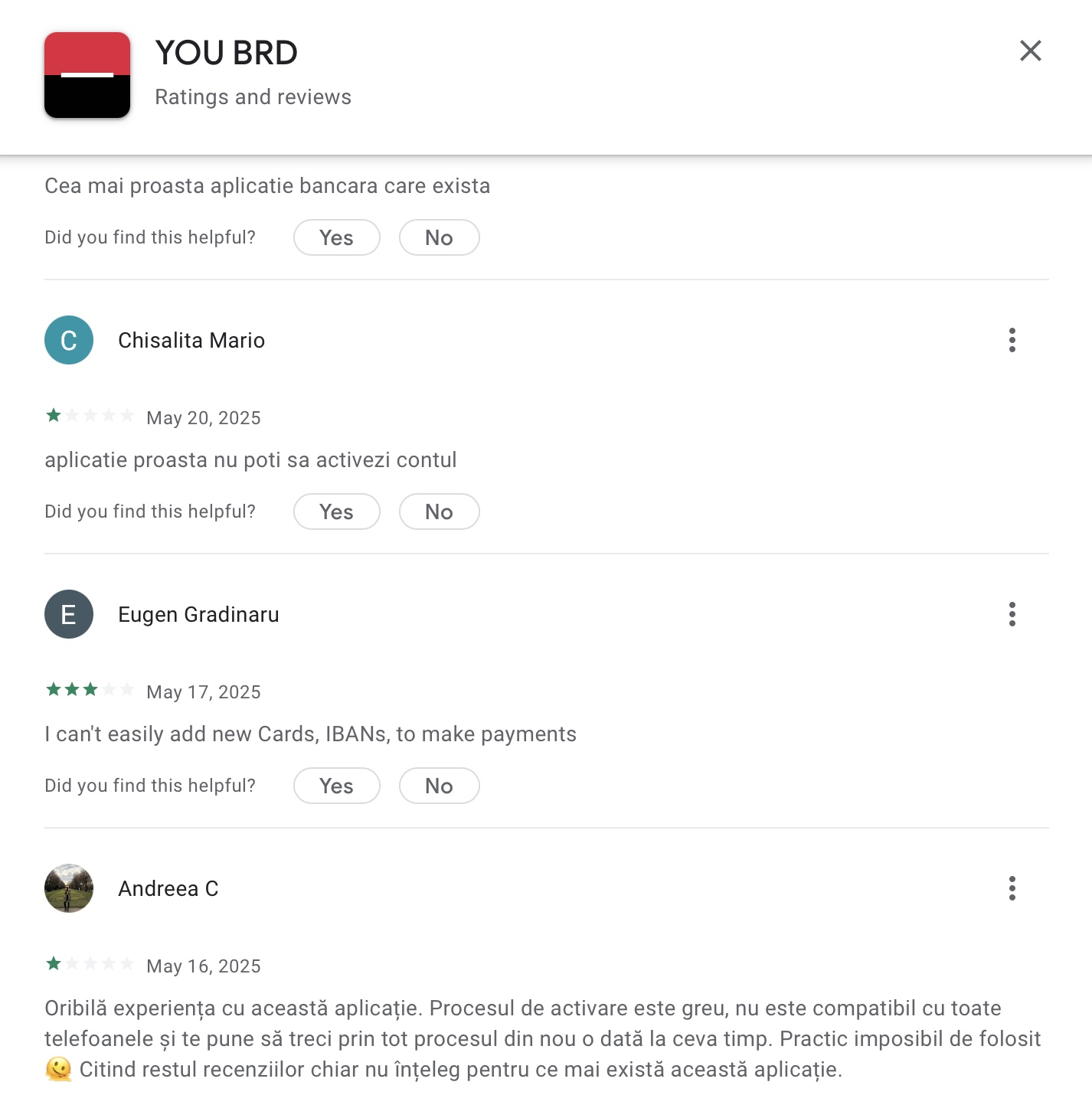Click the Chisalita Mario reviewer name

click(191, 340)
